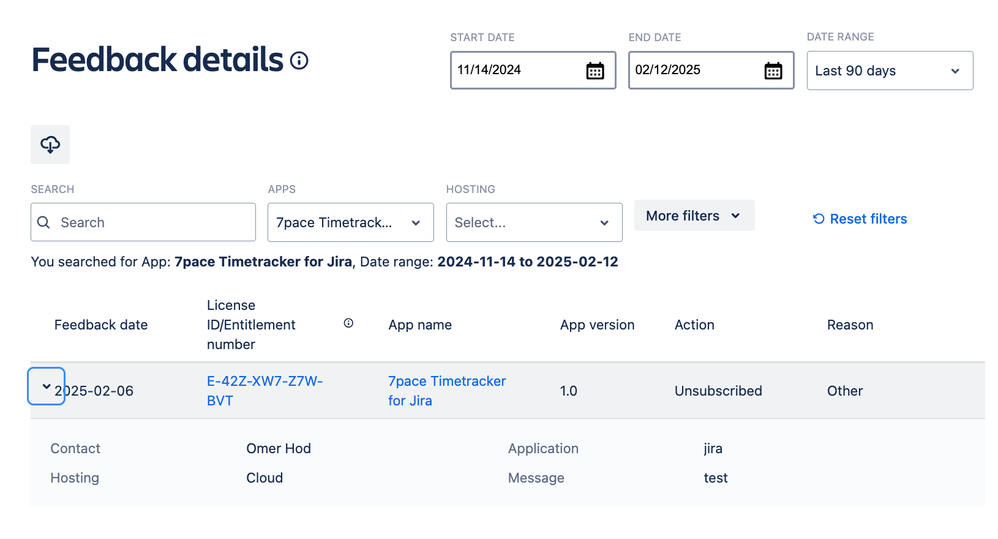
Task: Collapse the 2025-02-06 feedback row
Action: click(46, 386)
